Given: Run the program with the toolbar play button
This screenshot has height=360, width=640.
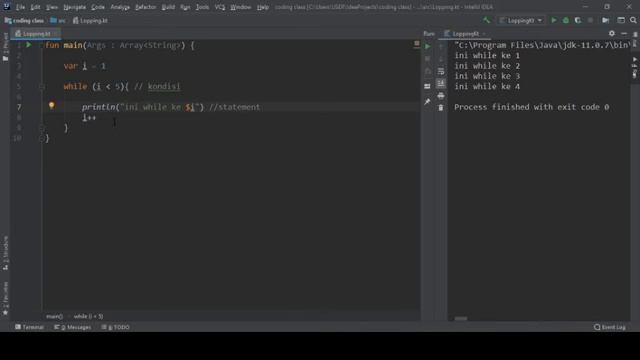Looking at the screenshot, I should pos(553,20).
